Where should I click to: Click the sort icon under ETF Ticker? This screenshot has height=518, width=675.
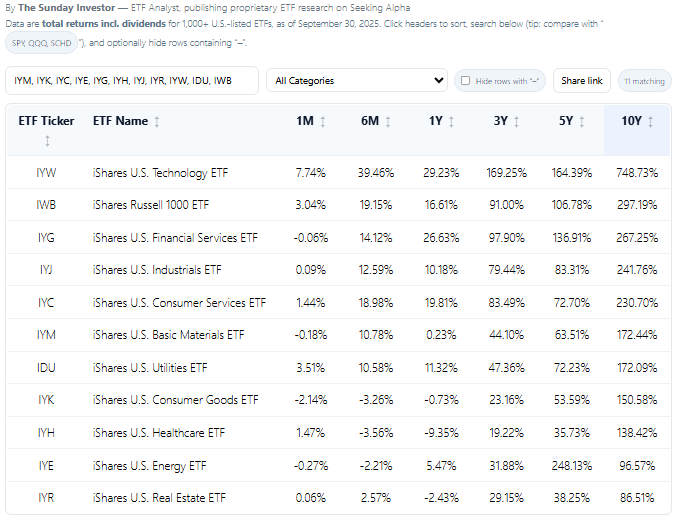[x=47, y=142]
